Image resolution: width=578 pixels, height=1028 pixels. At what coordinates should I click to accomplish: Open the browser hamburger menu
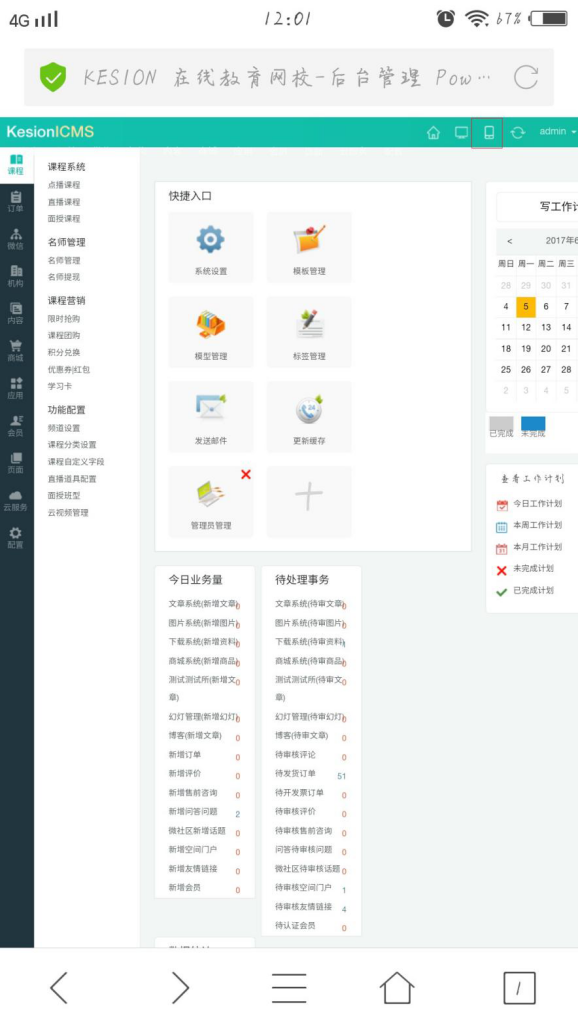tap(289, 987)
